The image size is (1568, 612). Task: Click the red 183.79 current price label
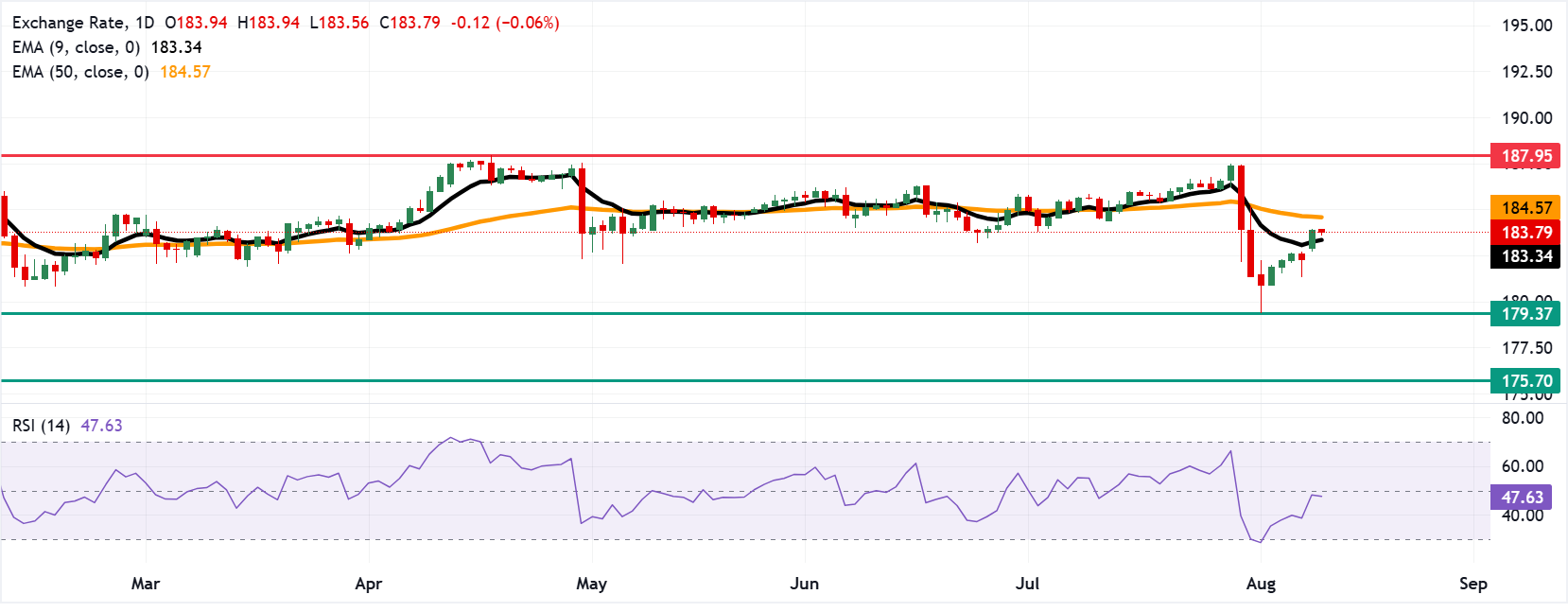click(1526, 233)
